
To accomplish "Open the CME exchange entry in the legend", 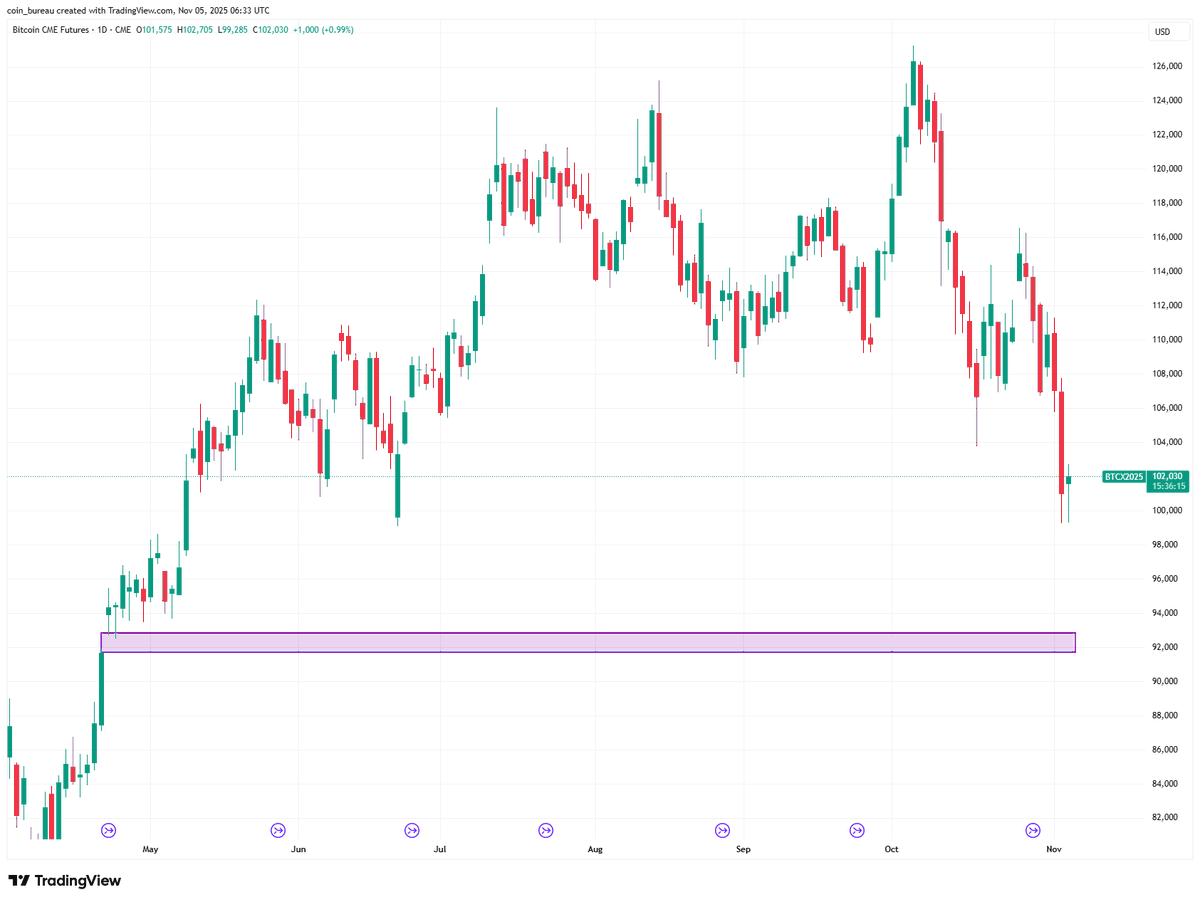I will click(x=124, y=30).
